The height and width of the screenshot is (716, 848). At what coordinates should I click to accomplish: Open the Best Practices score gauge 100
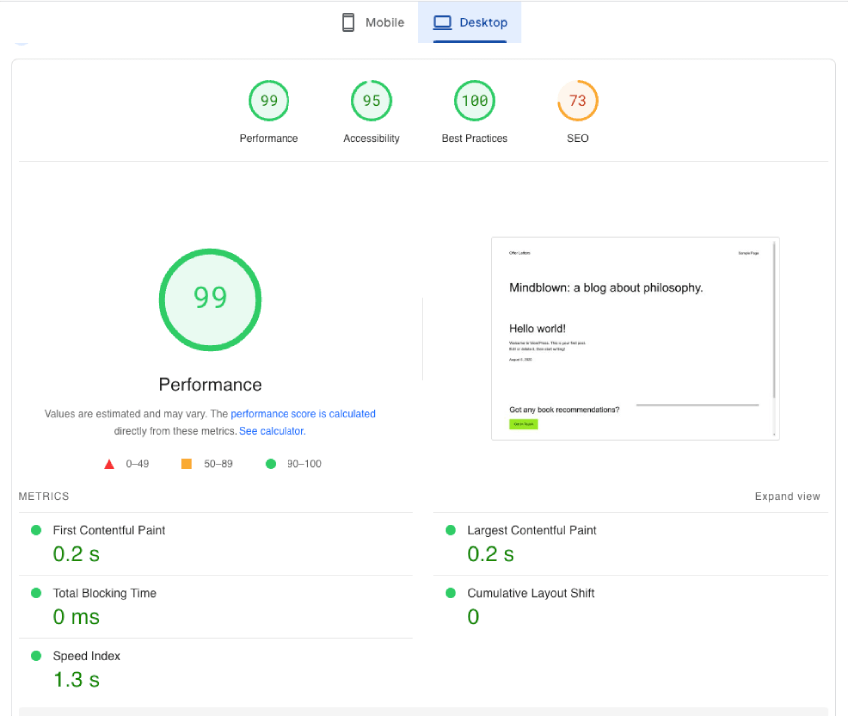pyautogui.click(x=474, y=101)
